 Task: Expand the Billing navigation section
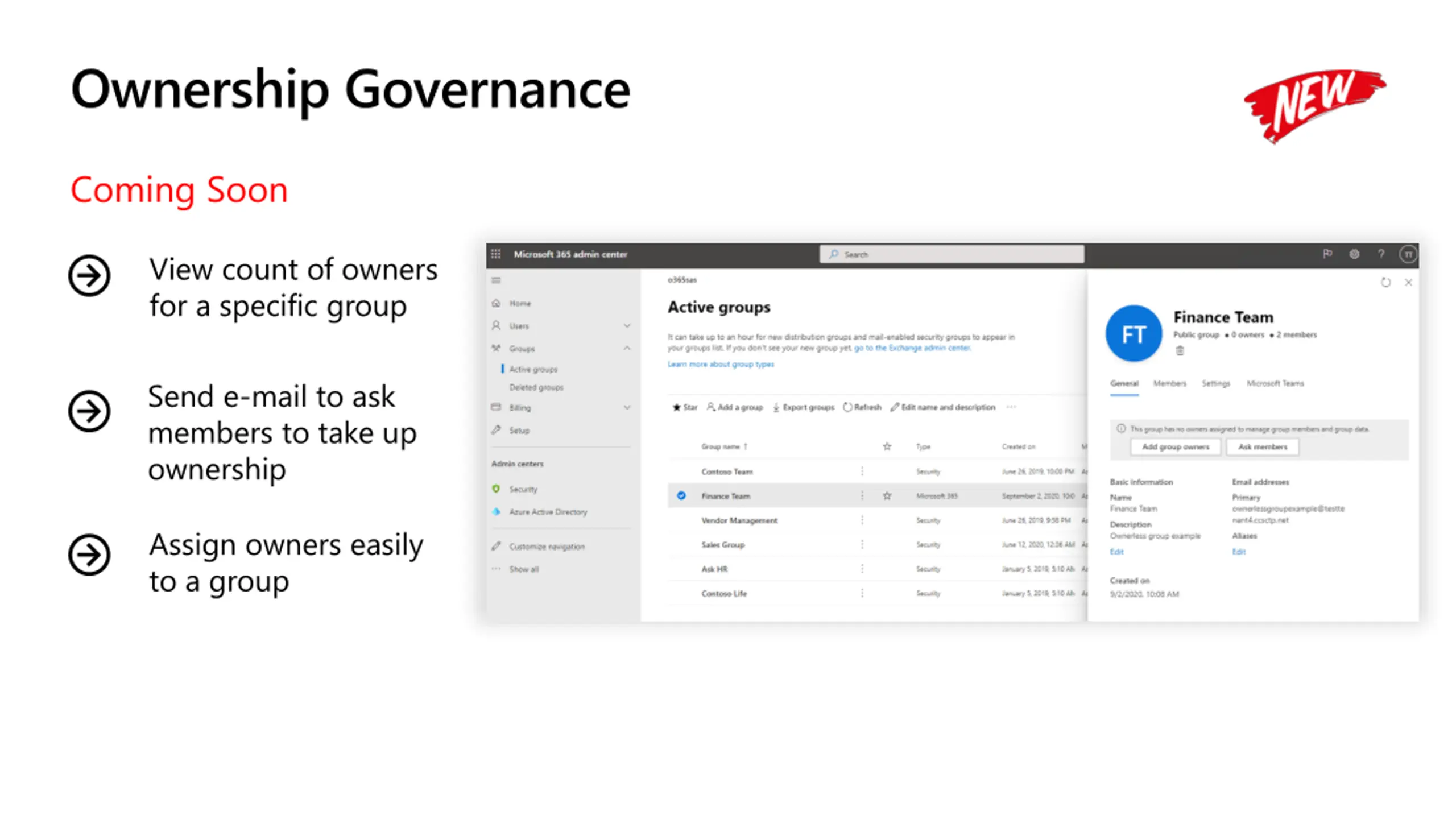[627, 407]
